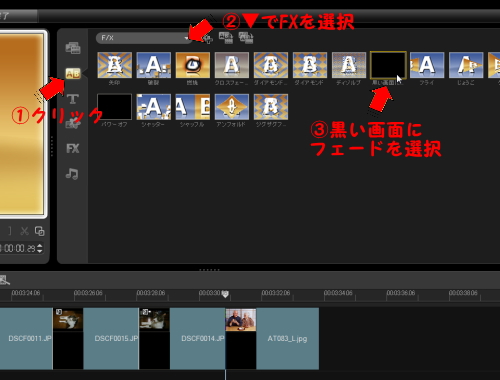This screenshot has height=380, width=500.
Task: Select the 黒い画面に fade transition thumbnail
Action: click(x=388, y=65)
